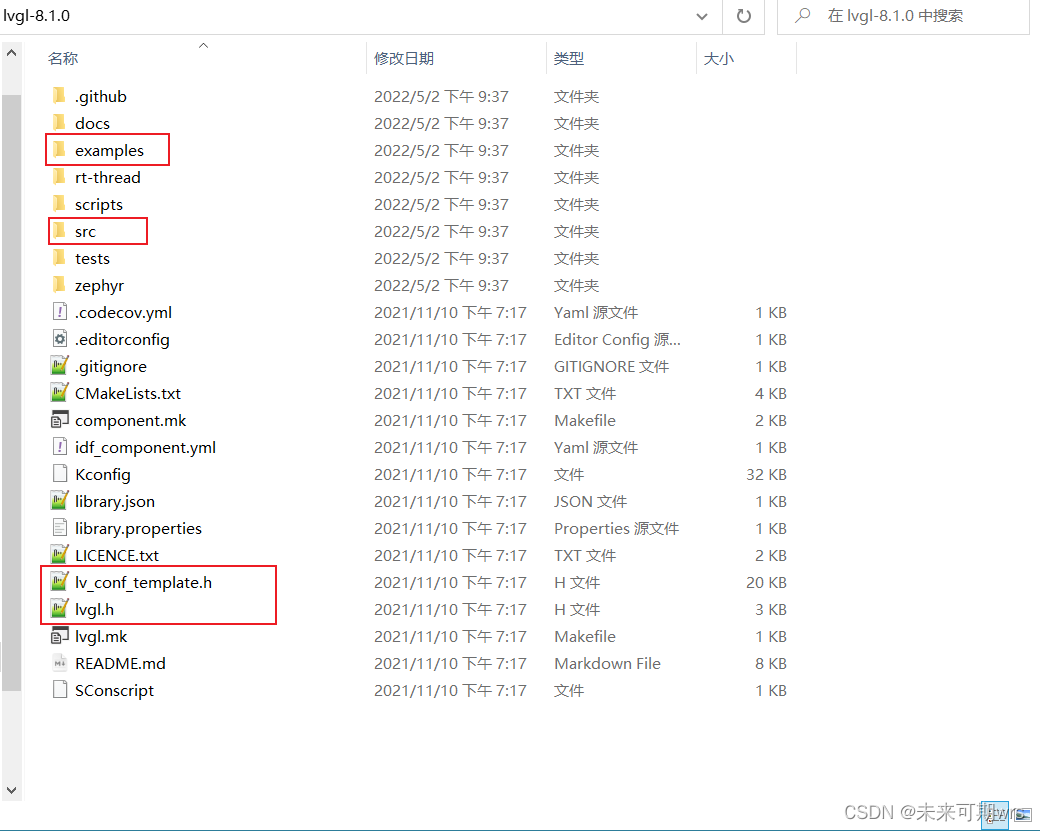
Task: Click the zephyr folder icon
Action: point(59,285)
